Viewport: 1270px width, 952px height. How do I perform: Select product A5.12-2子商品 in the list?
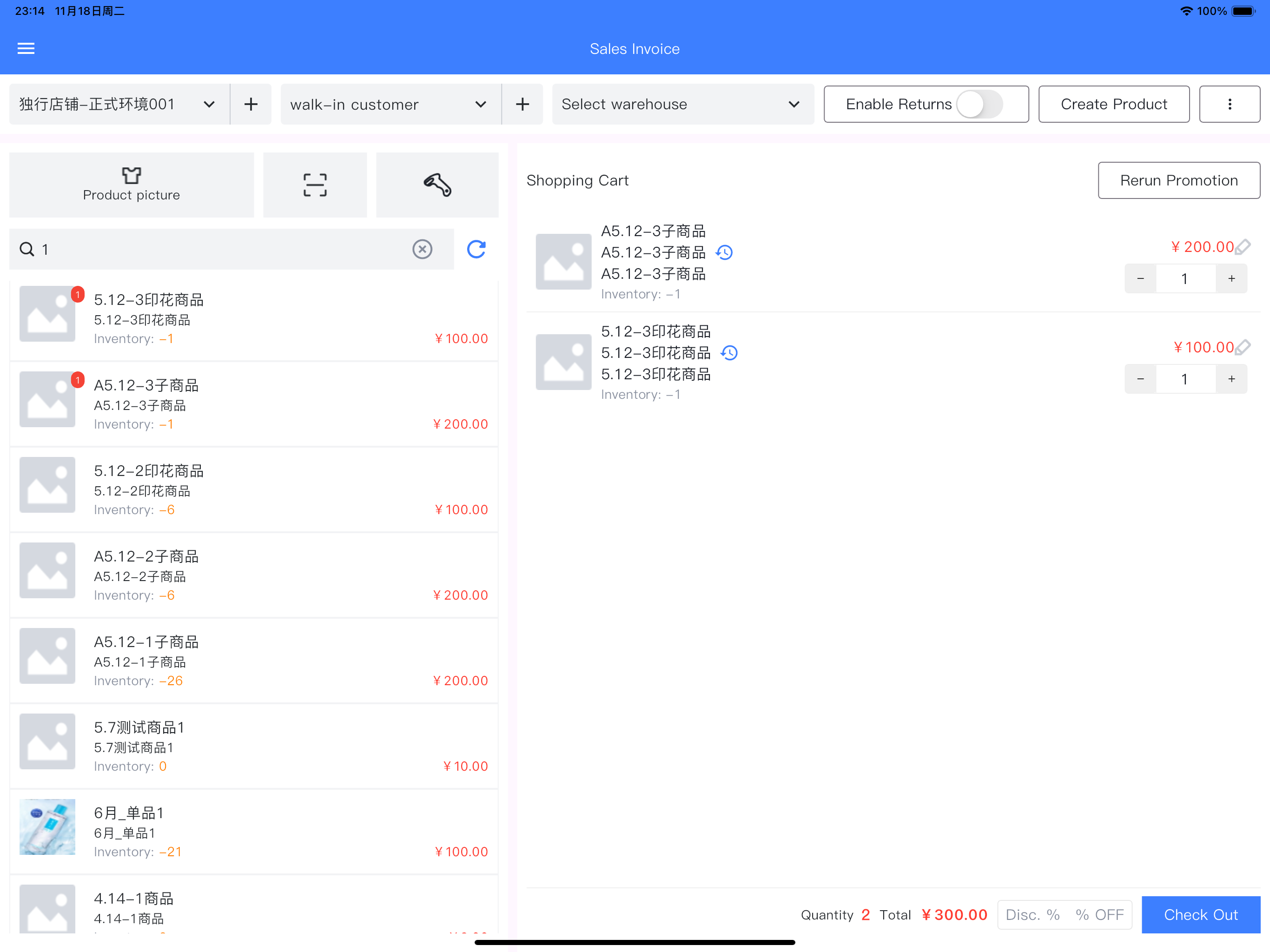(254, 575)
